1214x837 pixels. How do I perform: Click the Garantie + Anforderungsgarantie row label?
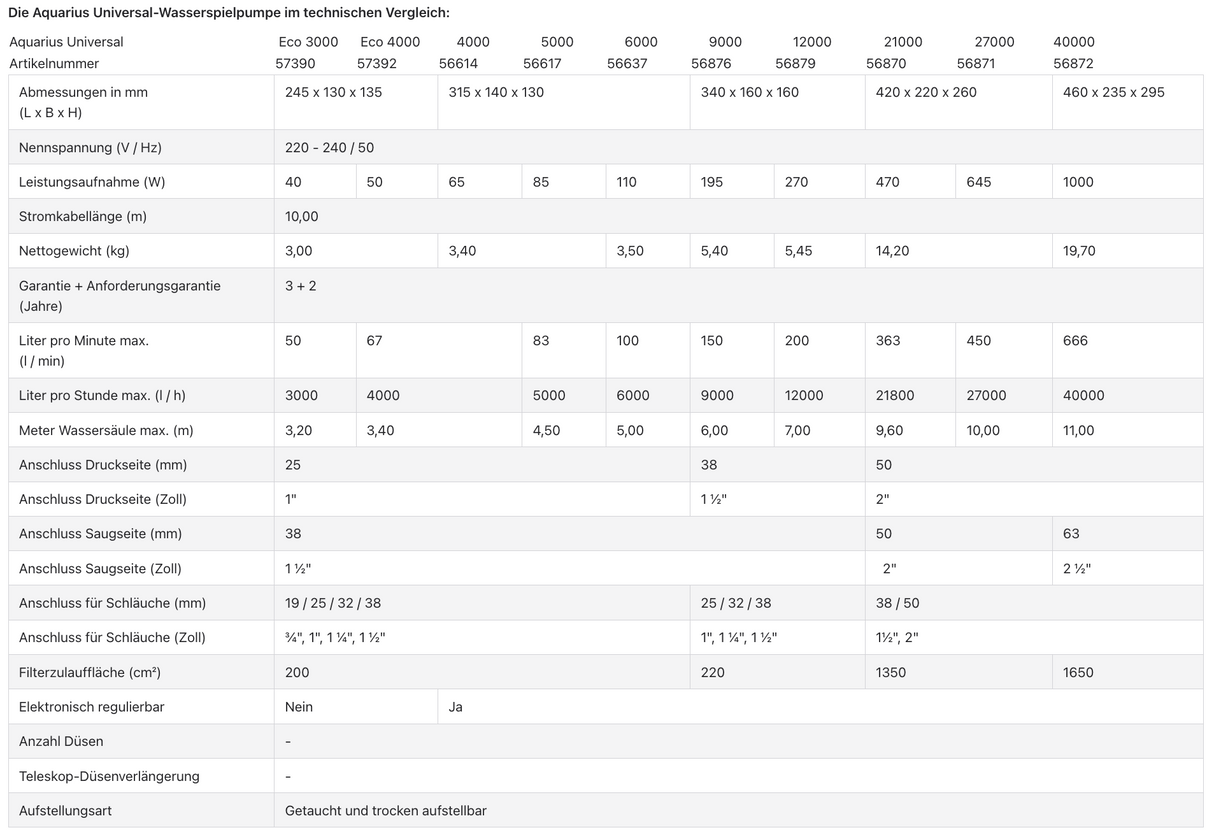coord(120,286)
